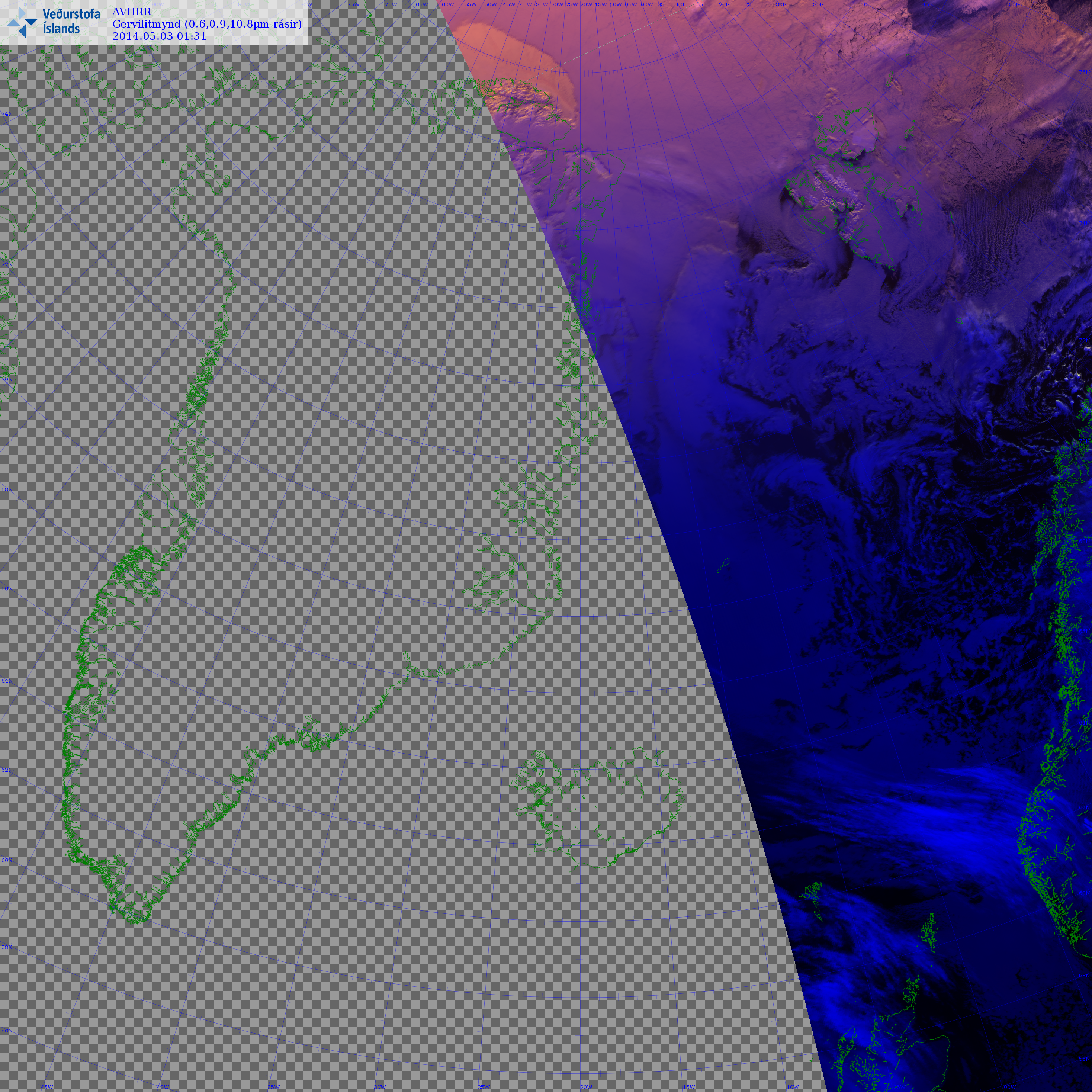
Task: Click the 58N latitude label
Action: click(7, 947)
